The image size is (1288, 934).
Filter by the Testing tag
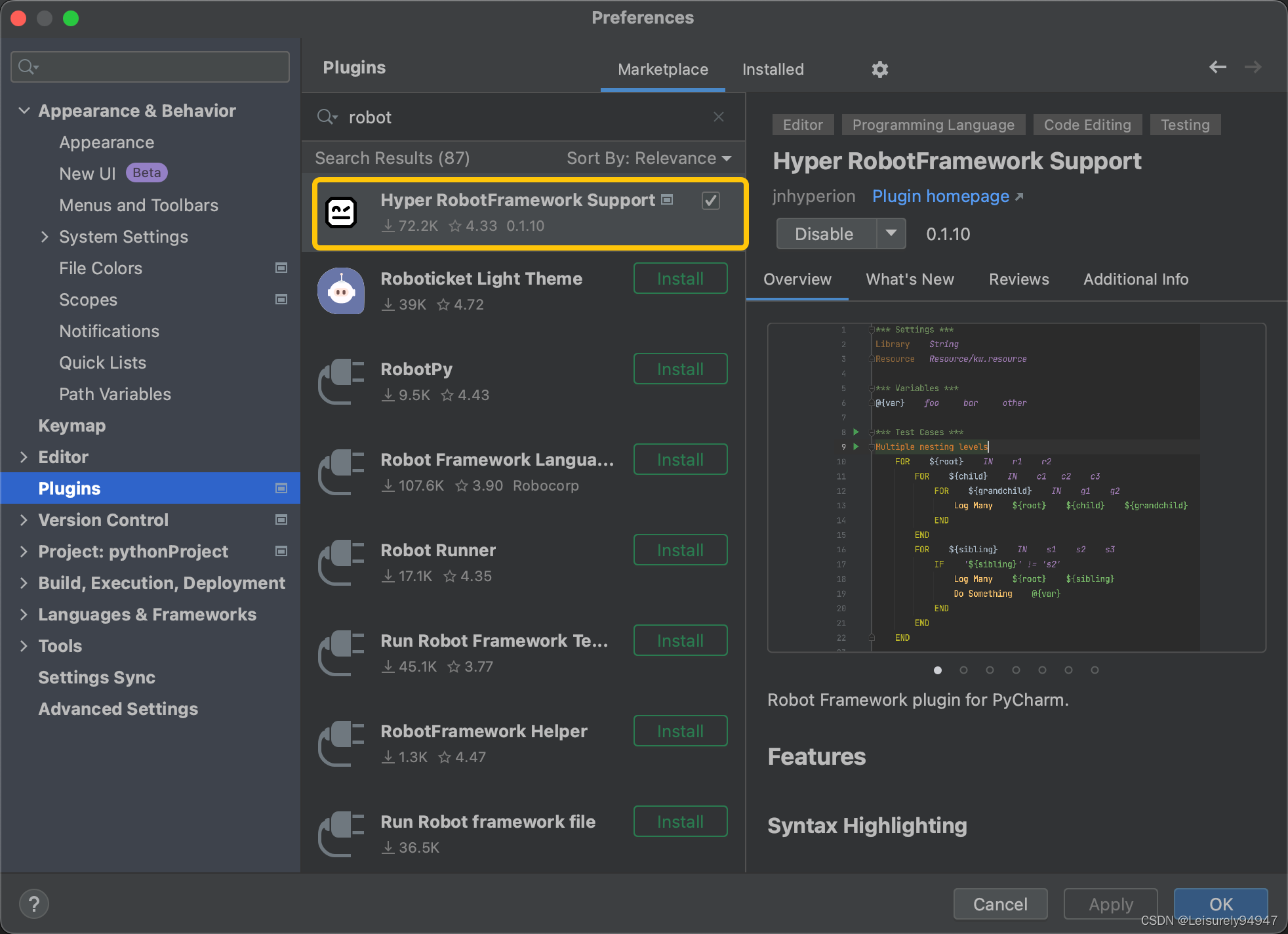[1185, 125]
